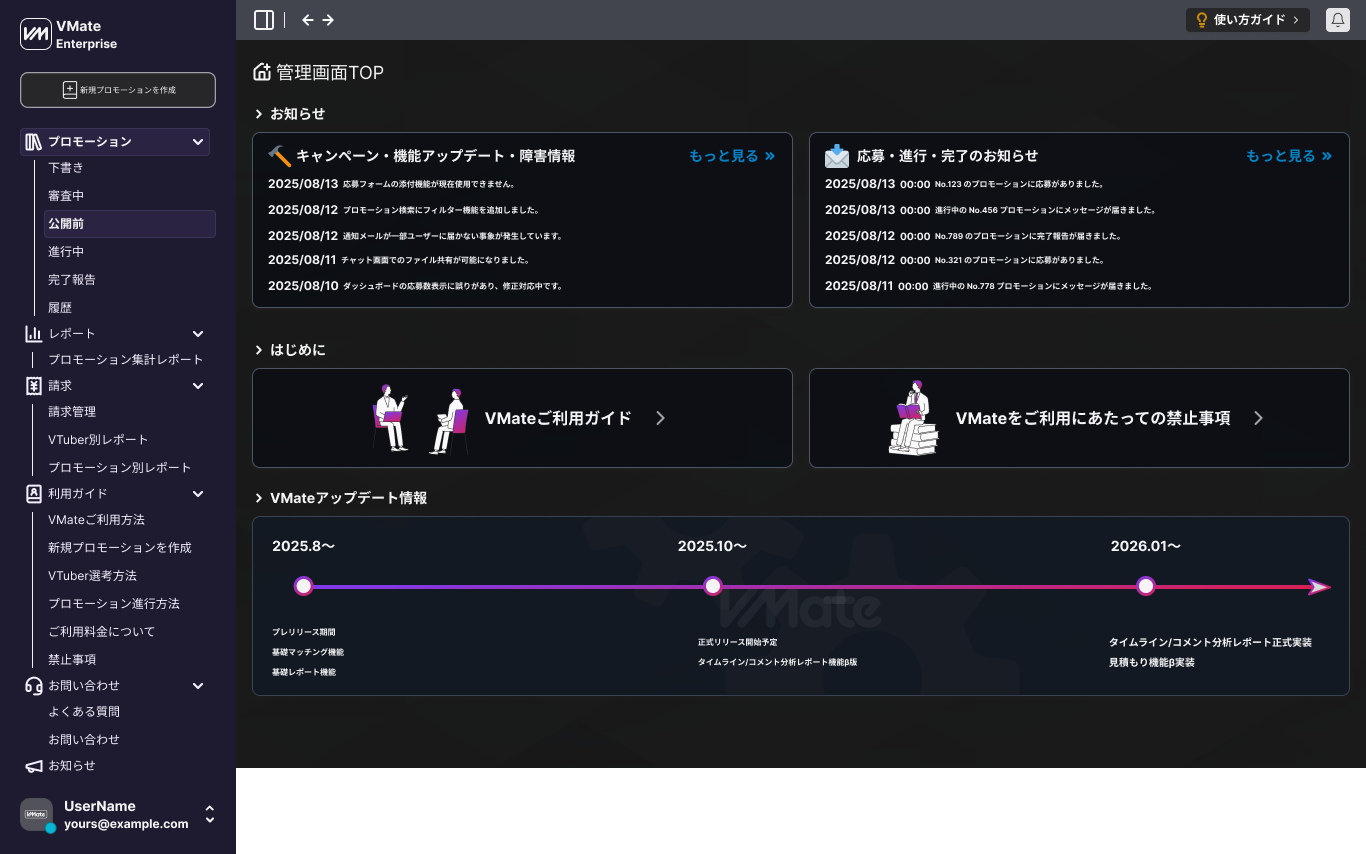1366x854 pixels.
Task: Open notifications bell icon
Action: [x=1338, y=20]
